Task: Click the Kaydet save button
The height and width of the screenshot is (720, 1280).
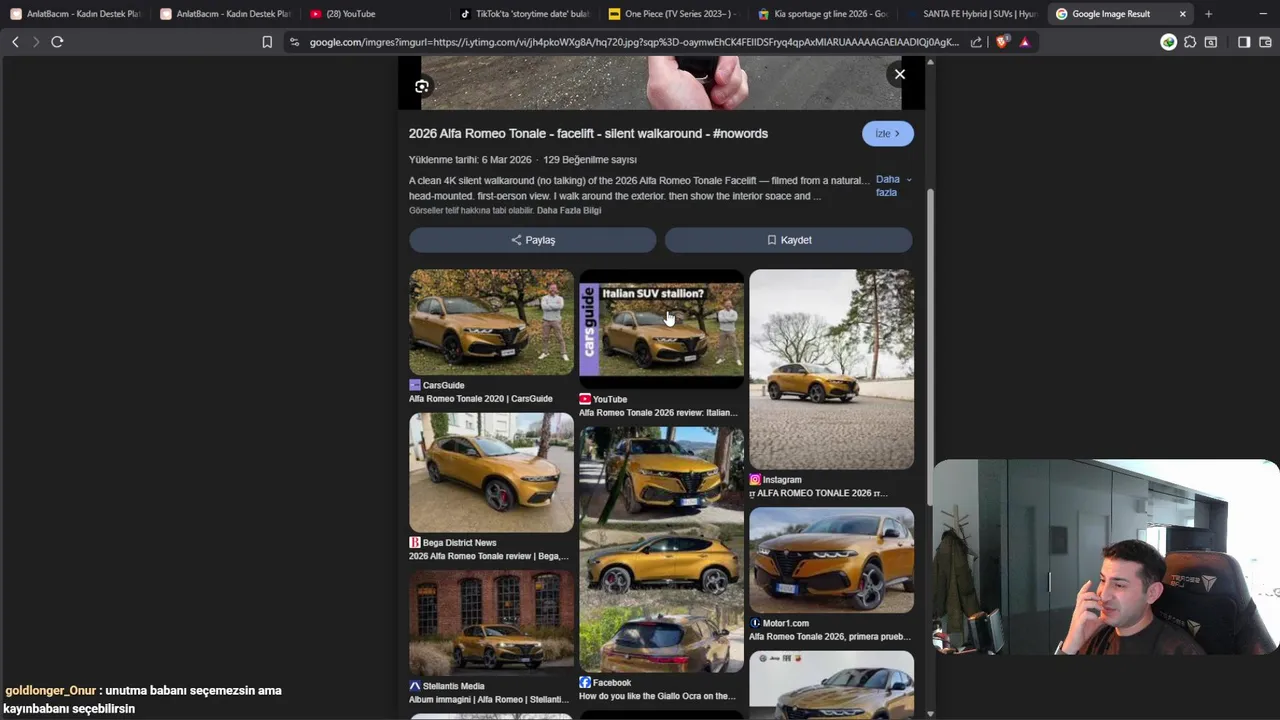Action: point(789,240)
